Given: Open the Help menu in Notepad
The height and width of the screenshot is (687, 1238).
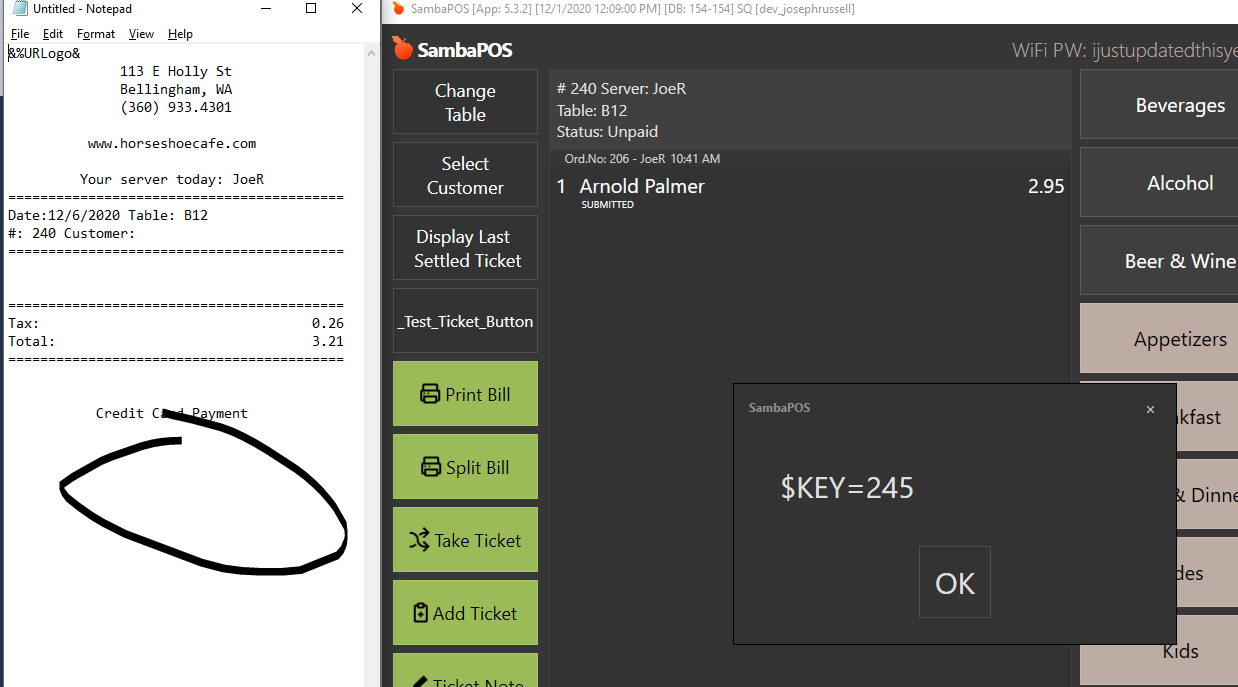Looking at the screenshot, I should pyautogui.click(x=180, y=34).
